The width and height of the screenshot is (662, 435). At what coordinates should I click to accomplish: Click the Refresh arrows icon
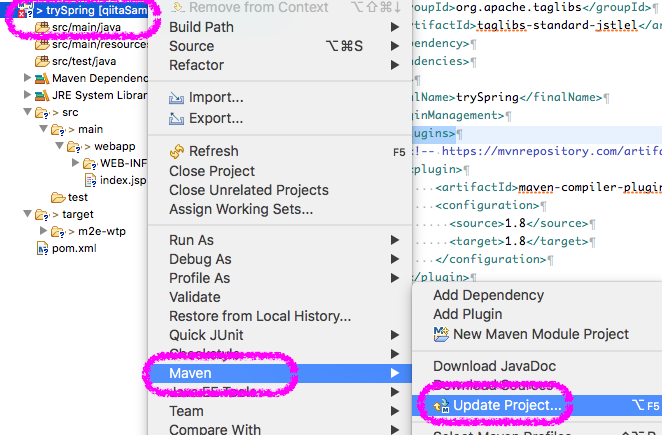(x=176, y=151)
